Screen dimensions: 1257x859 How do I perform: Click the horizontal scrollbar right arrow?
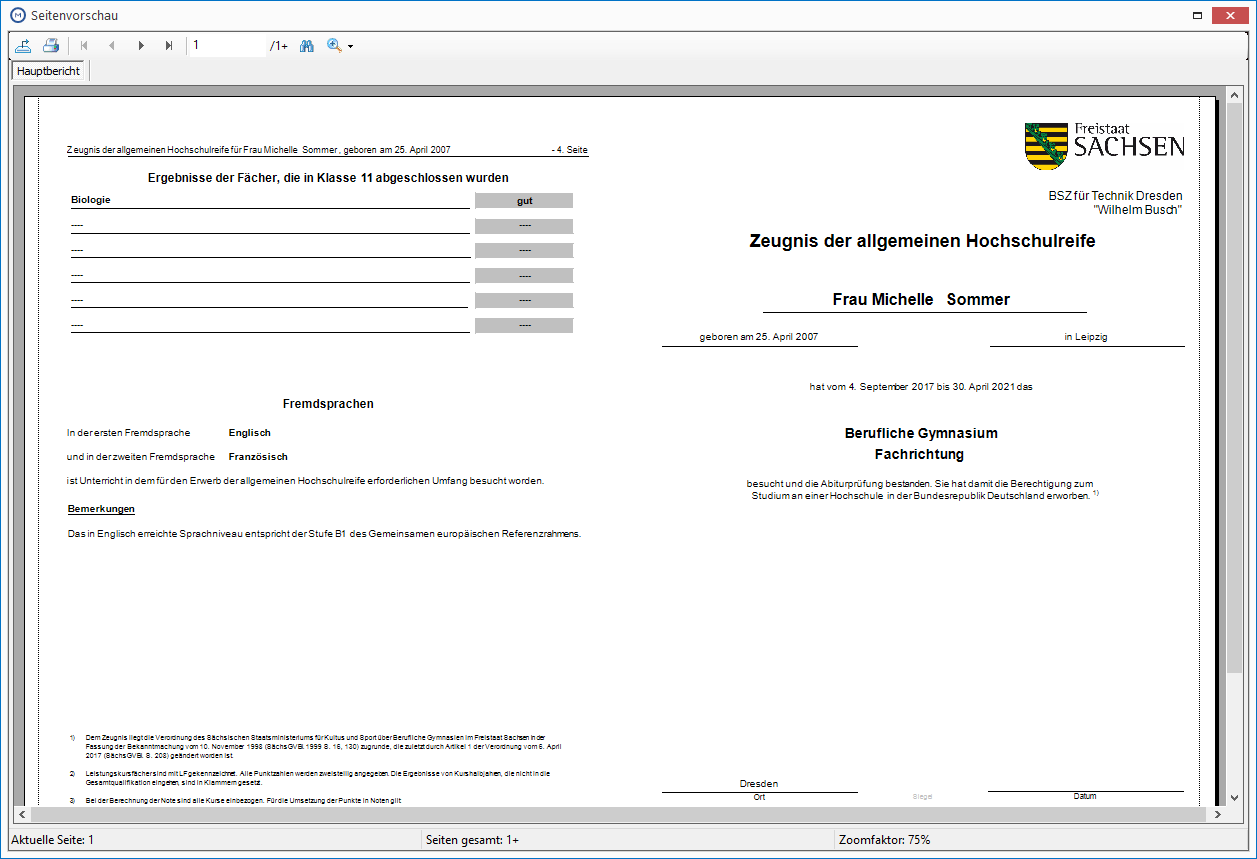(1217, 814)
